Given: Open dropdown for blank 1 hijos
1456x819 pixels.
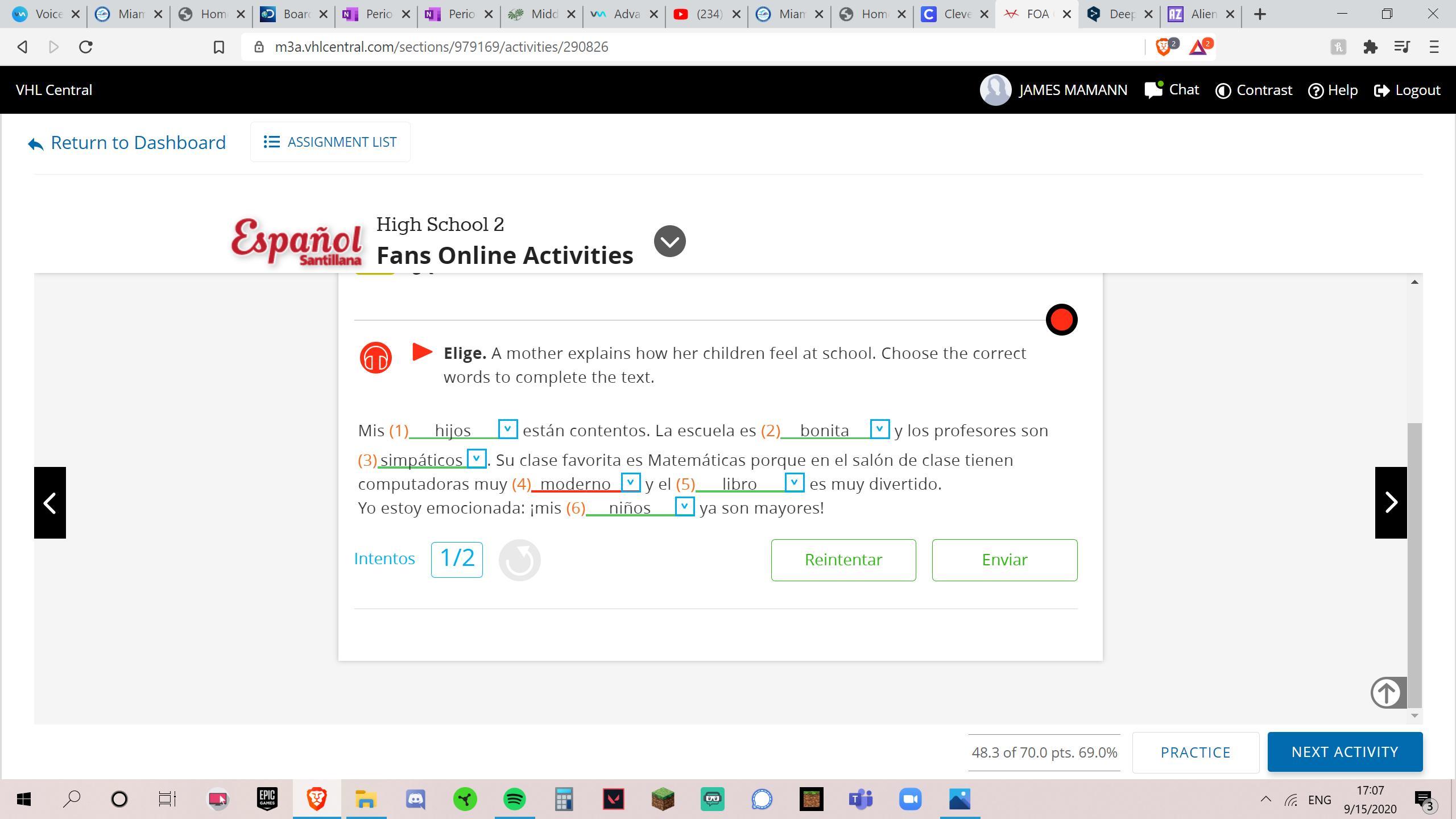Looking at the screenshot, I should point(507,429).
